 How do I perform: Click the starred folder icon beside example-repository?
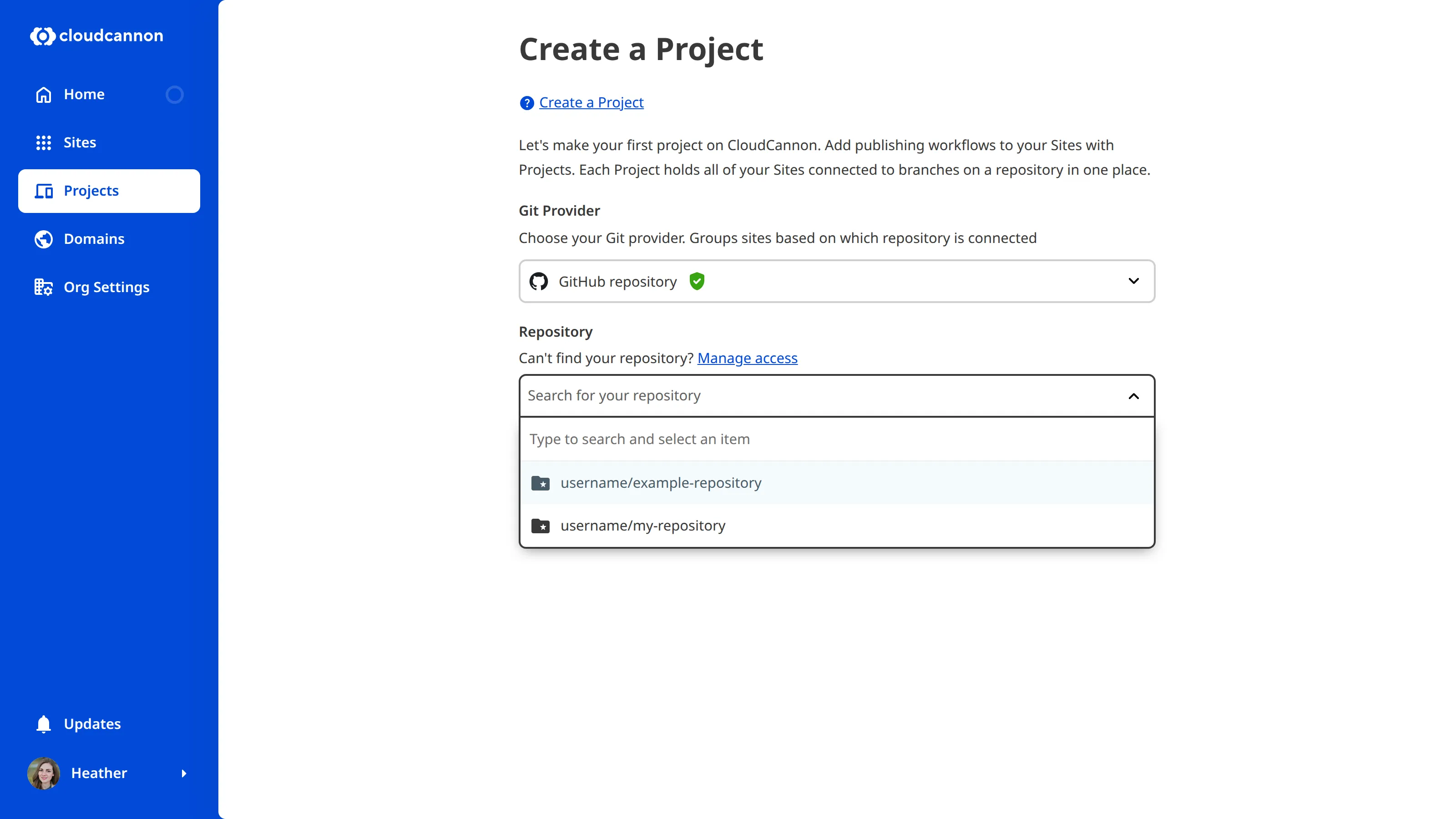(x=541, y=483)
